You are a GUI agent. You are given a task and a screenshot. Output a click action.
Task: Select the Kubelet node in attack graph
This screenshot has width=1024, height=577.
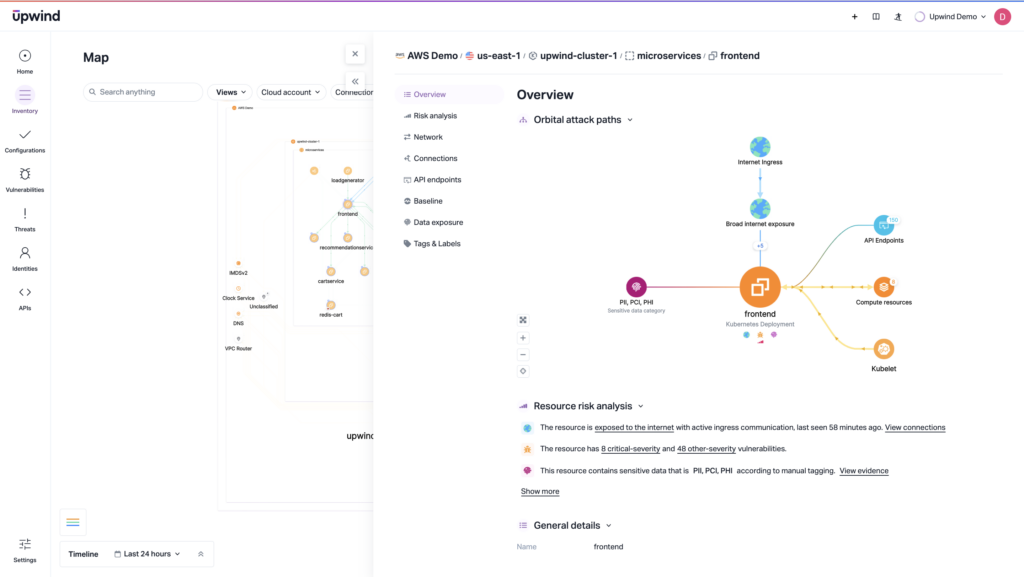883,349
